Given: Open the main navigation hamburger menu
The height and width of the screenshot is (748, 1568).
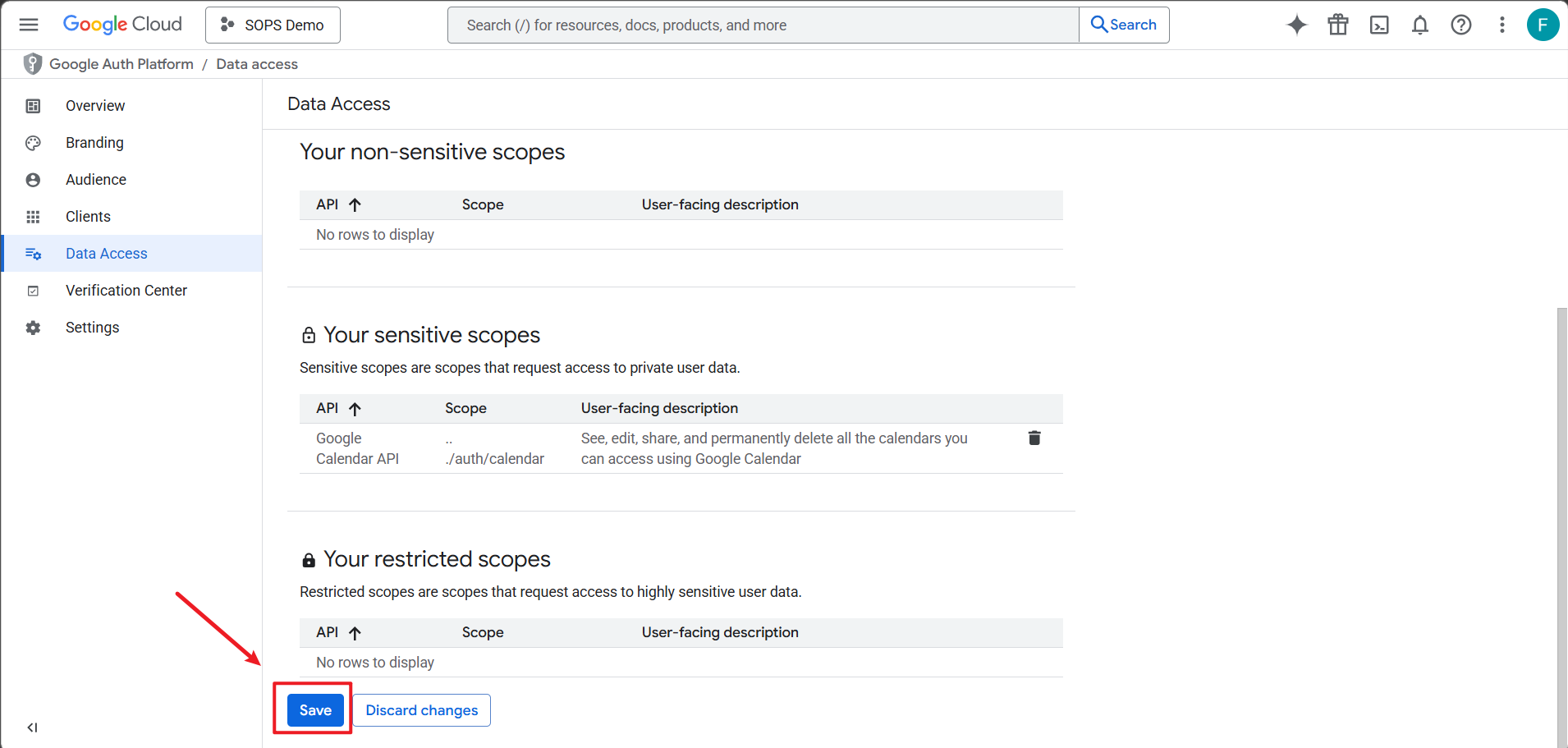Looking at the screenshot, I should pyautogui.click(x=29, y=25).
